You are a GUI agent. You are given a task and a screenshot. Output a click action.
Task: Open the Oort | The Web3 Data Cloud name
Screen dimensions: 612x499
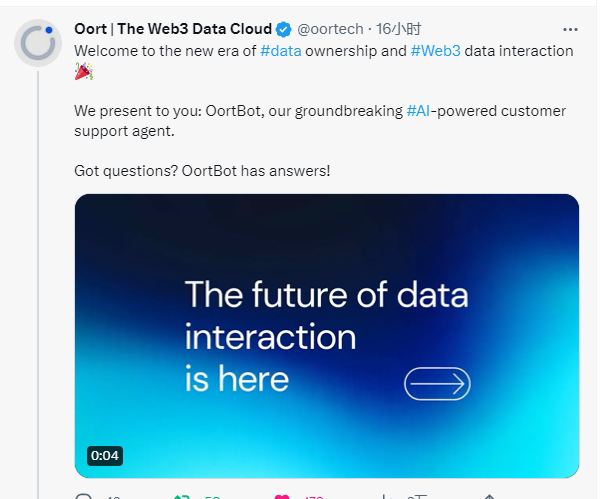(173, 29)
